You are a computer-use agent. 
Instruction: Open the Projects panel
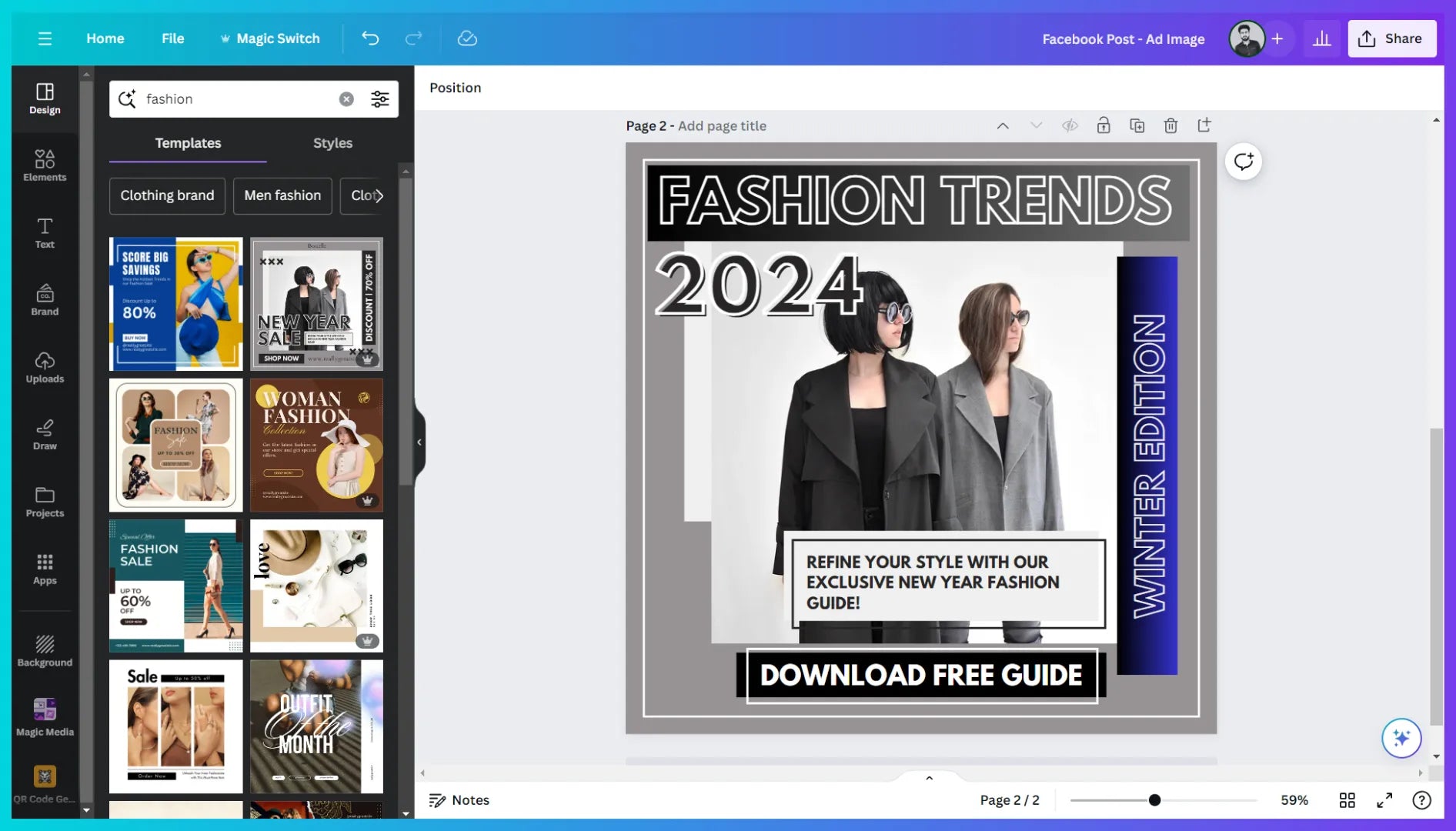(45, 502)
